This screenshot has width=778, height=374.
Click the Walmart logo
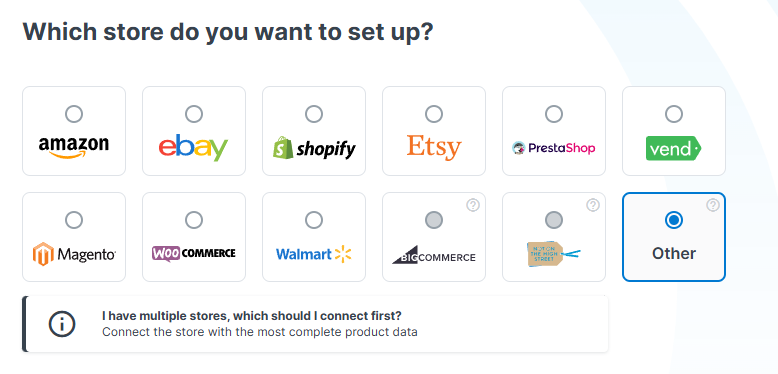pos(314,254)
